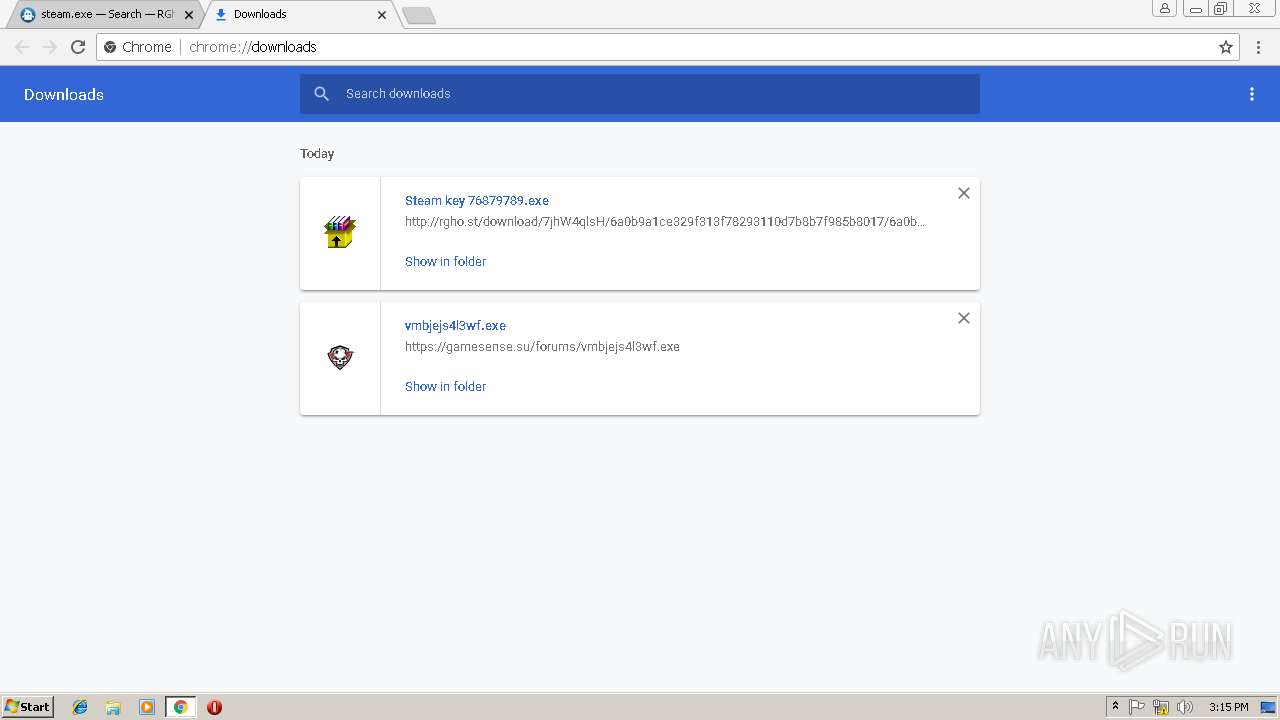Click the Today date heading

[317, 153]
